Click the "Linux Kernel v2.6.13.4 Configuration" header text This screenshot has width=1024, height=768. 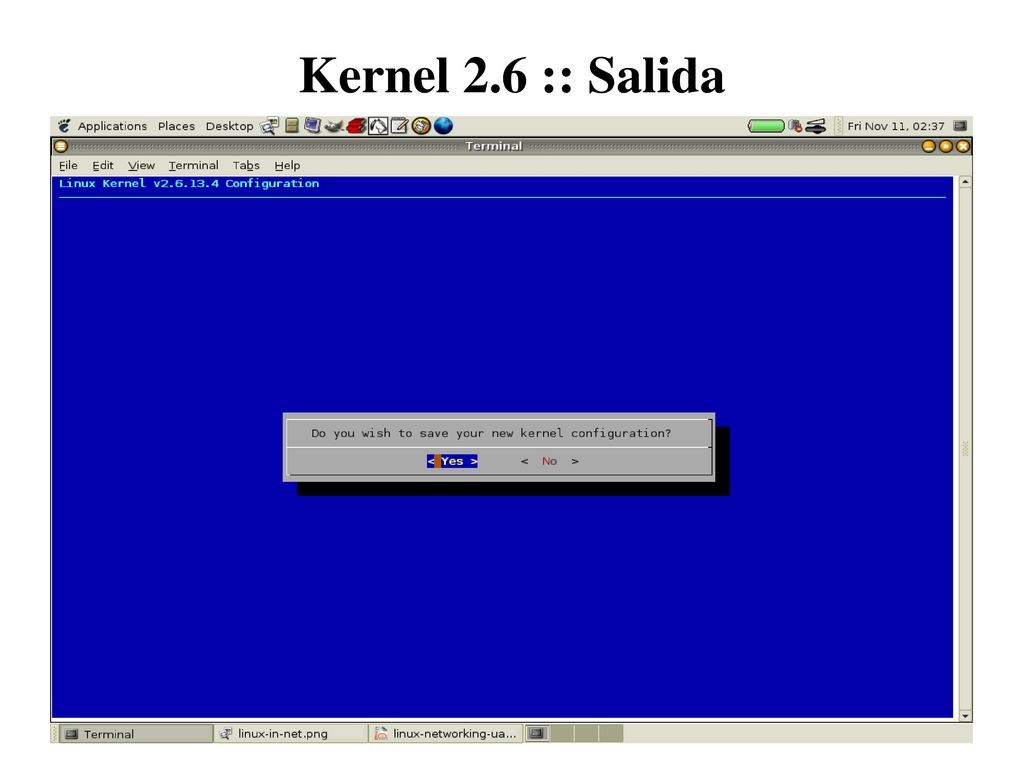pos(189,184)
